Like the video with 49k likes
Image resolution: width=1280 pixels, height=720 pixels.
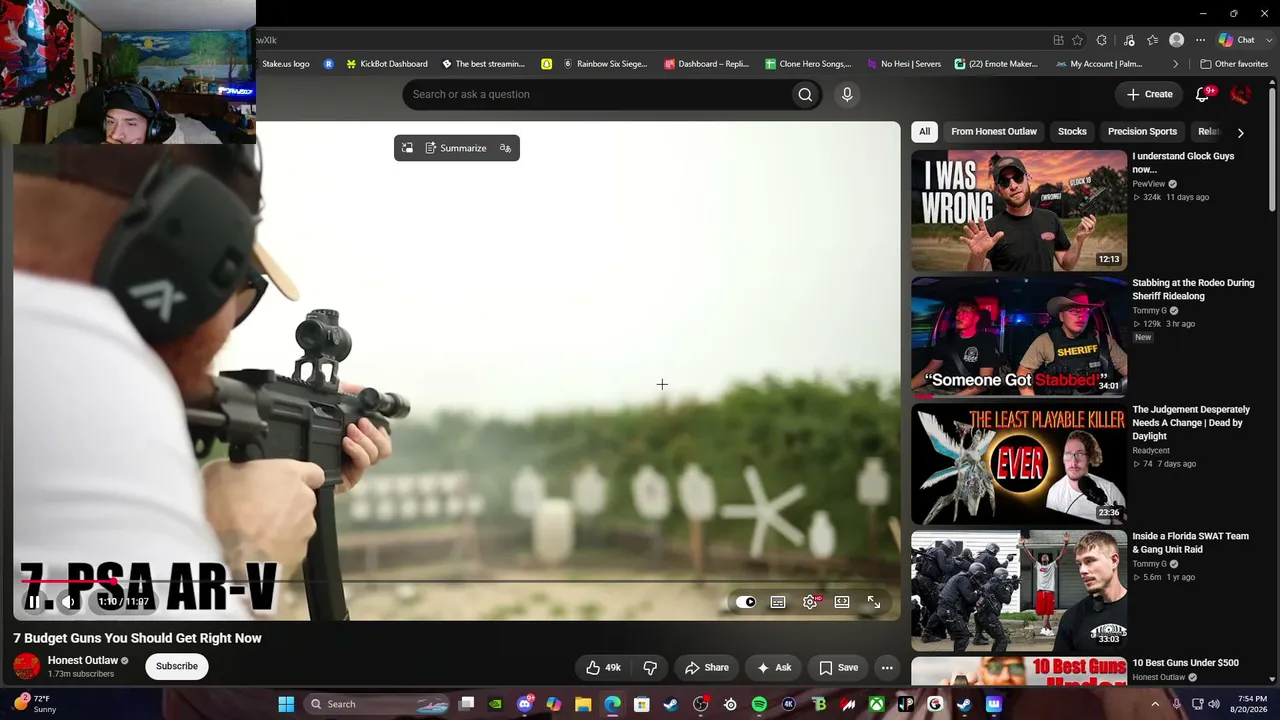point(603,668)
